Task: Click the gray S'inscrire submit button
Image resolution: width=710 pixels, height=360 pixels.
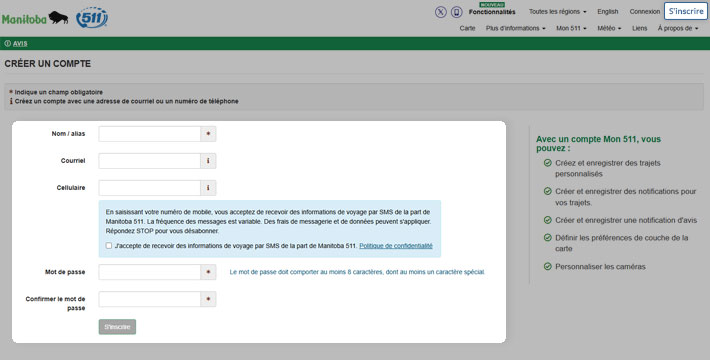Action: tap(117, 327)
